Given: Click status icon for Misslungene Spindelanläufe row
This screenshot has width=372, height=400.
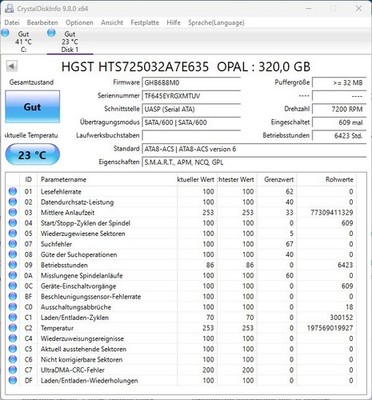Looking at the screenshot, I should click(x=13, y=275).
